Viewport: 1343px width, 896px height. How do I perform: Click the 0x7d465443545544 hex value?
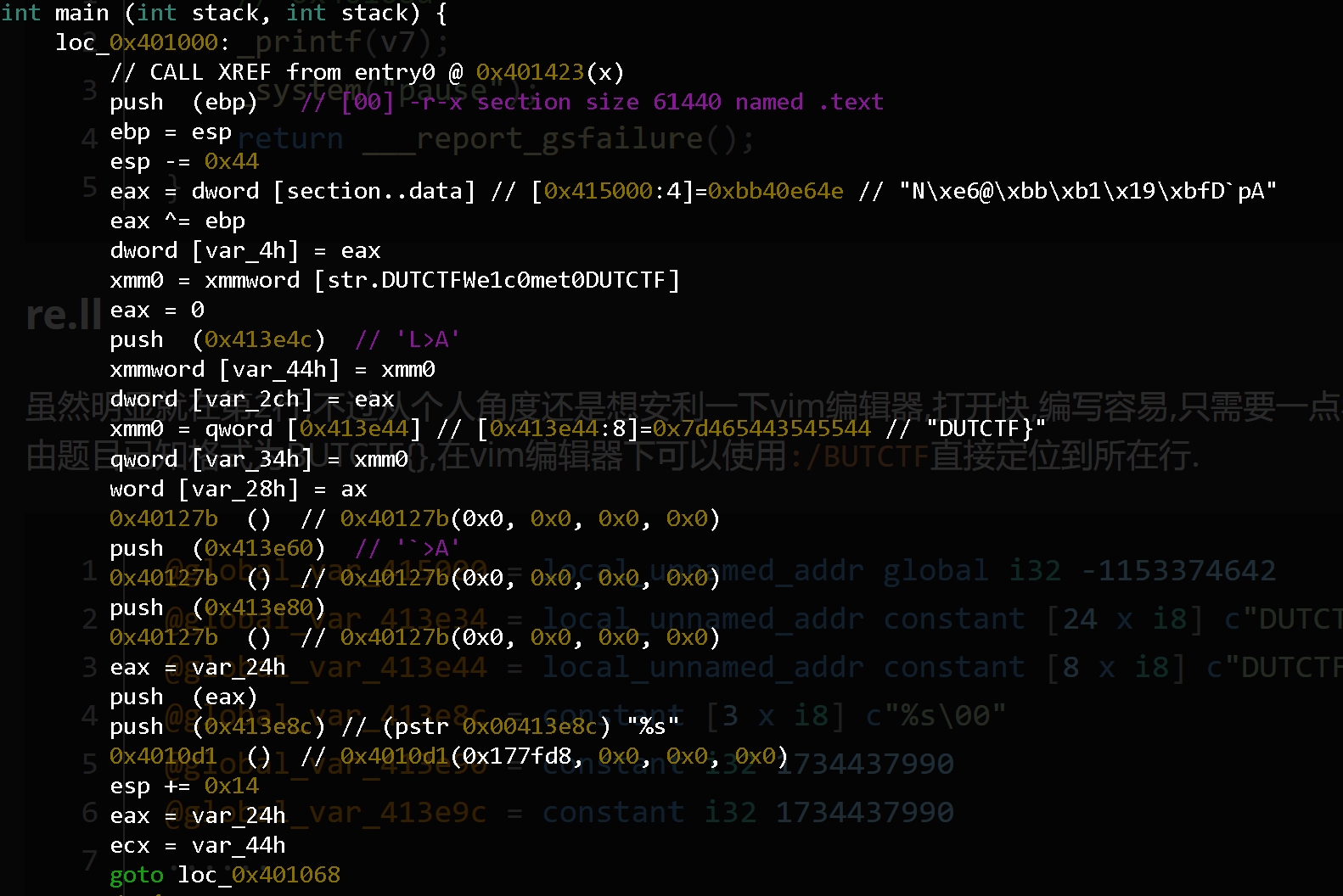point(761,429)
